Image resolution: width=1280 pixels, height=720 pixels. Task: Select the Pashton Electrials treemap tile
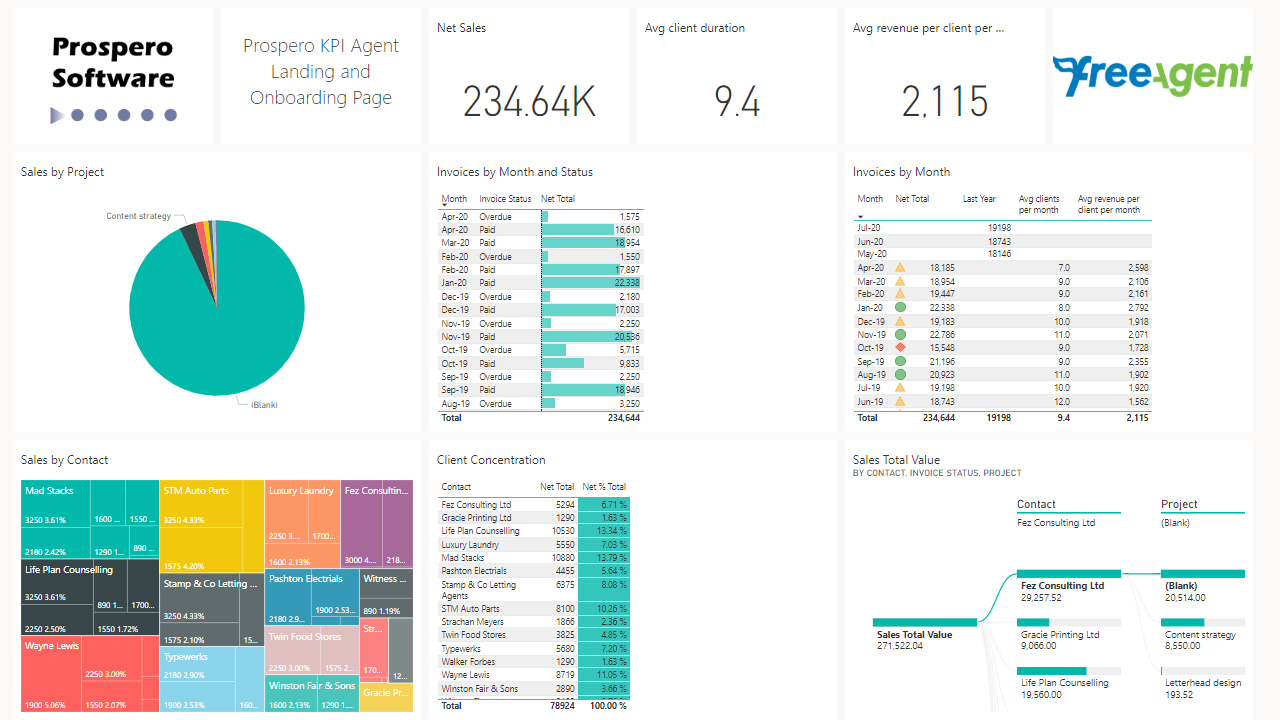click(x=311, y=598)
